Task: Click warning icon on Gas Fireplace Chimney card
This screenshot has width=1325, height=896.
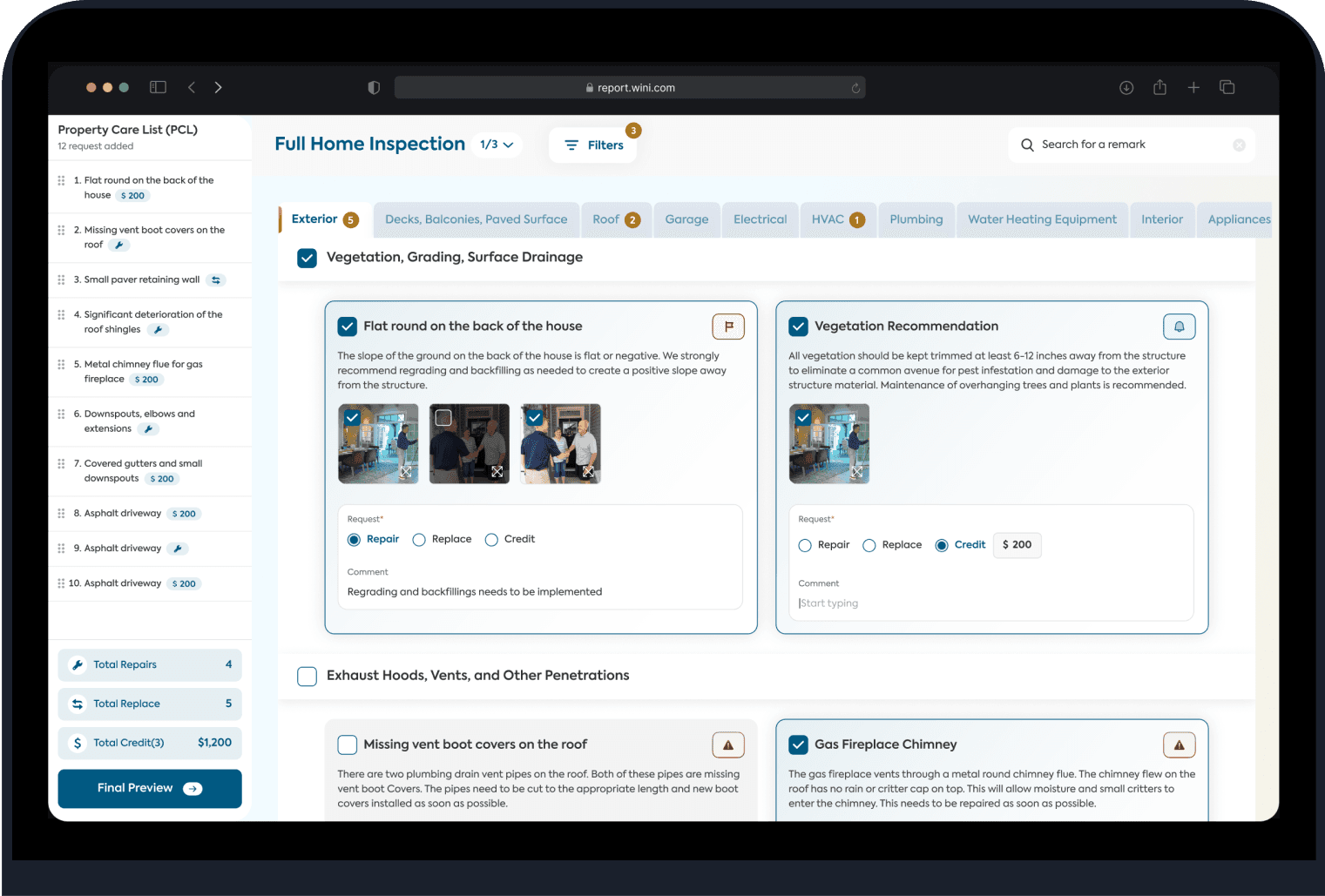Action: click(x=1180, y=744)
